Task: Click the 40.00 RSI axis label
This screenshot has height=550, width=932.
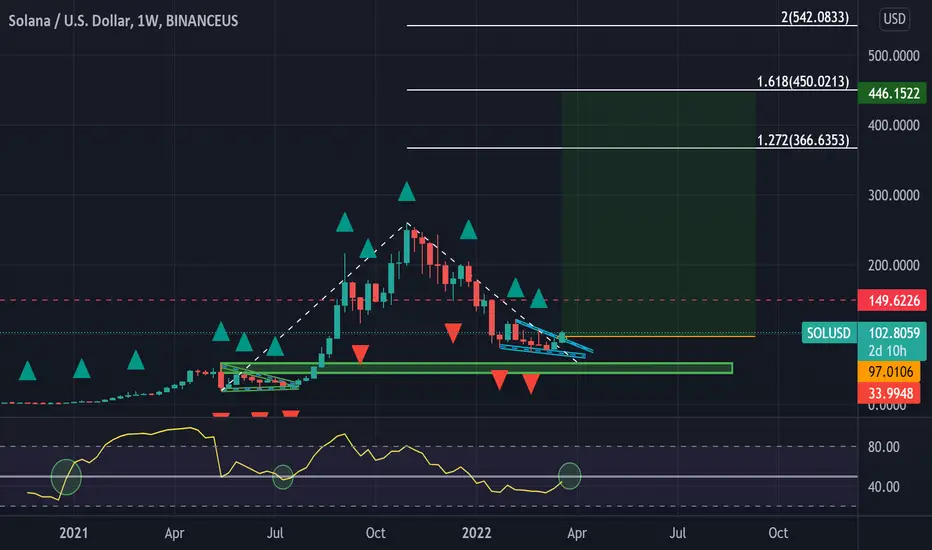Action: 883,487
